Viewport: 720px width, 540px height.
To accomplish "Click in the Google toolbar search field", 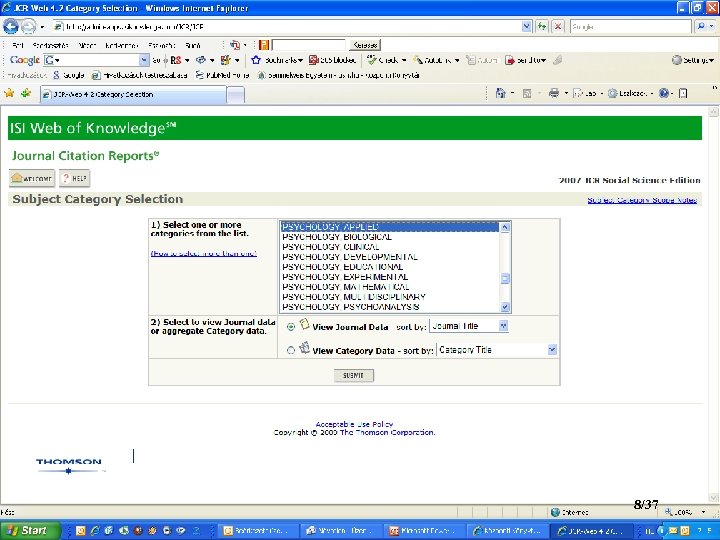I will tap(96, 60).
